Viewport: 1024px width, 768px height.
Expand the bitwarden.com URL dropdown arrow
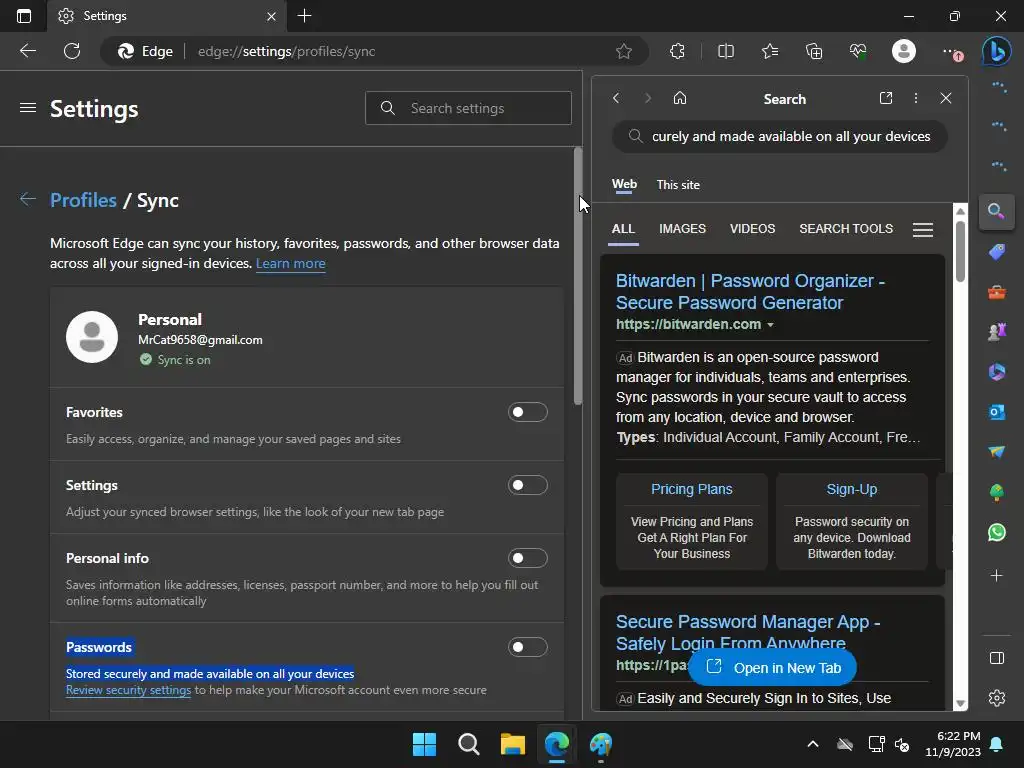(x=770, y=325)
